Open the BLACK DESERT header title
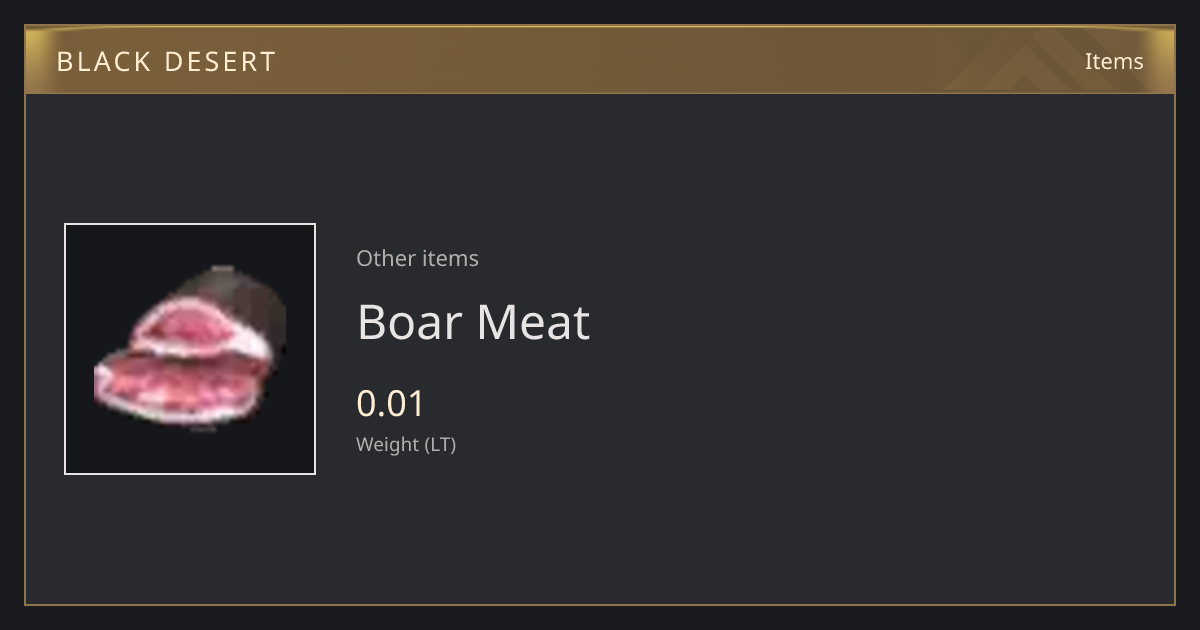This screenshot has height=630, width=1200. tap(166, 61)
